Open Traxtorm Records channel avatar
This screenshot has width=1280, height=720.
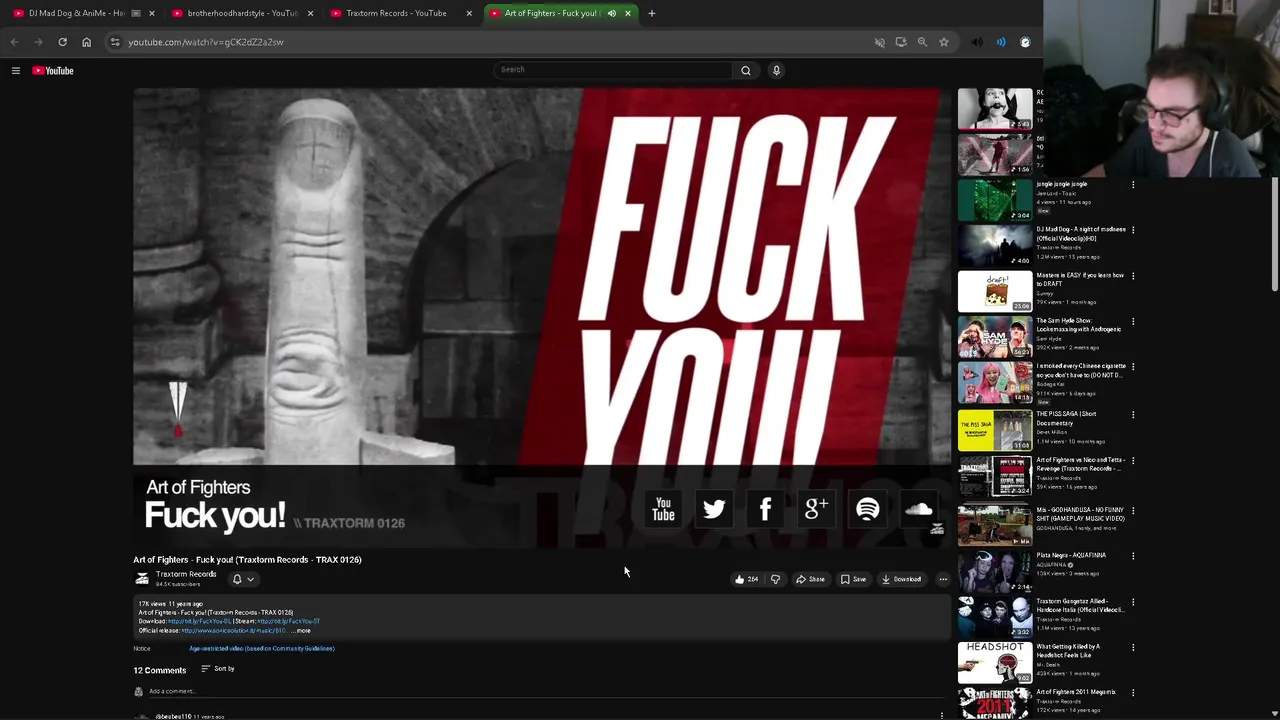click(x=142, y=578)
